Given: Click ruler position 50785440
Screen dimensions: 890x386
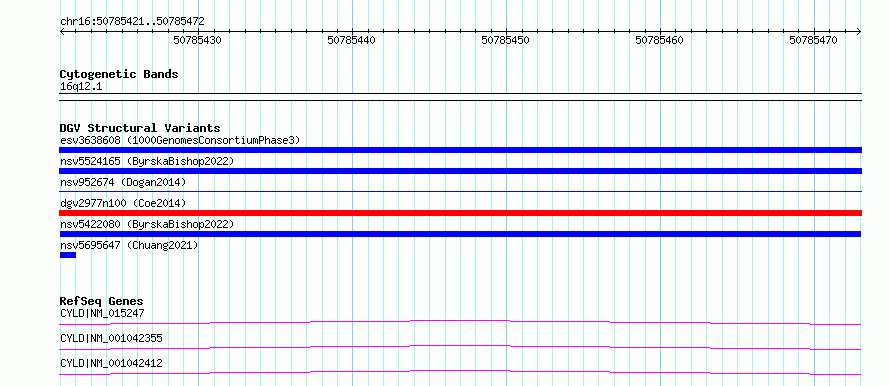Looking at the screenshot, I should click(352, 40).
